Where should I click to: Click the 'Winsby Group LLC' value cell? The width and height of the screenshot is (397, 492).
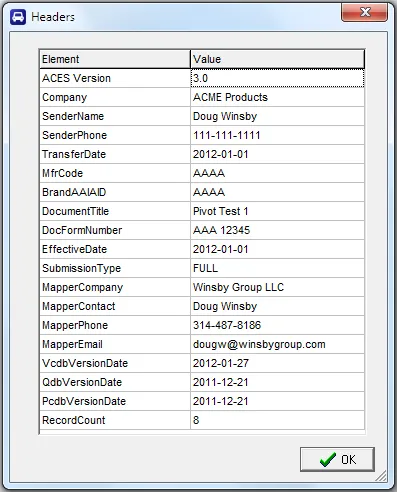point(277,287)
